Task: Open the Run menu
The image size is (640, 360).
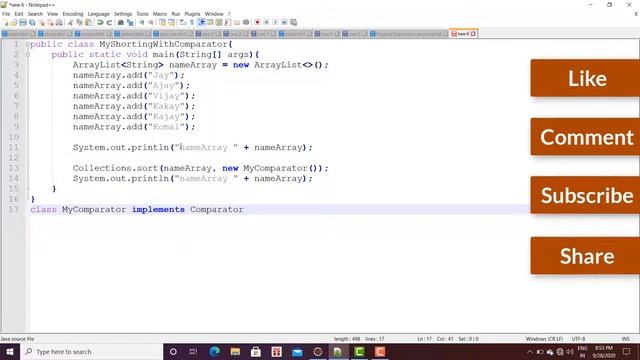Action: (176, 14)
